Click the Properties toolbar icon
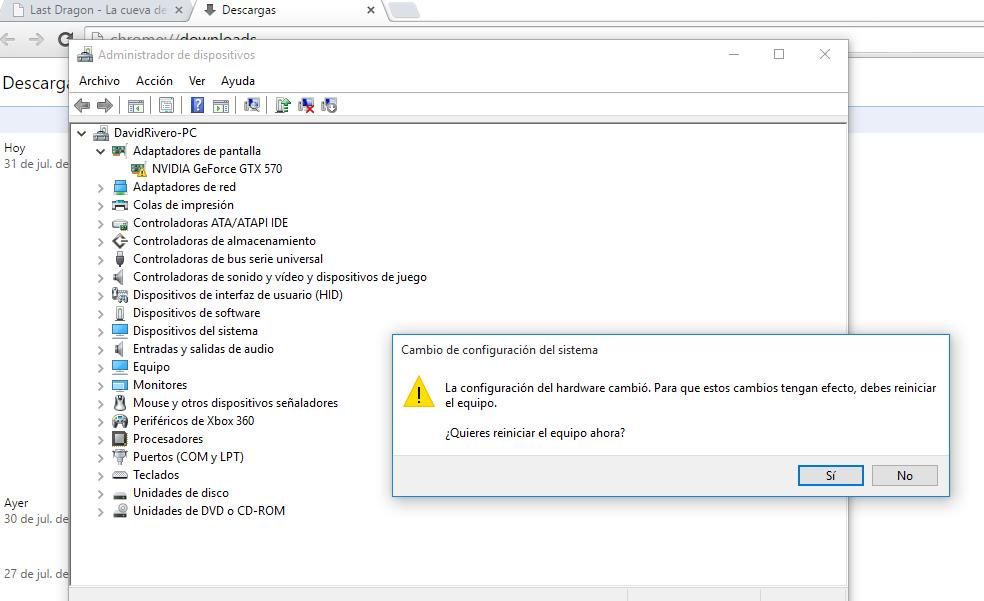The height and width of the screenshot is (601, 984). point(166,105)
